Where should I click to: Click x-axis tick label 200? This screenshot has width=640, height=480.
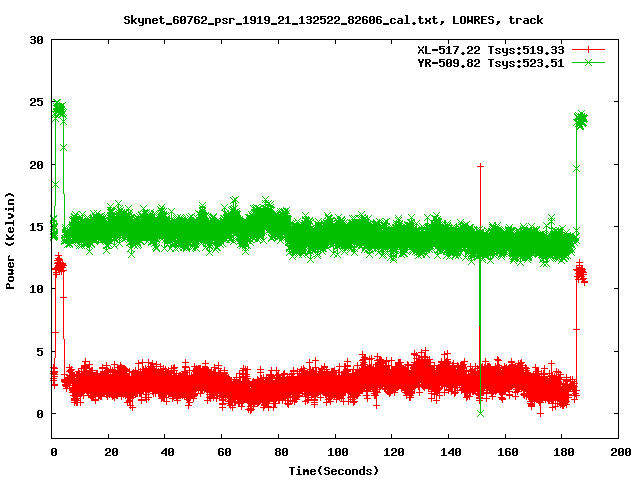click(x=621, y=452)
